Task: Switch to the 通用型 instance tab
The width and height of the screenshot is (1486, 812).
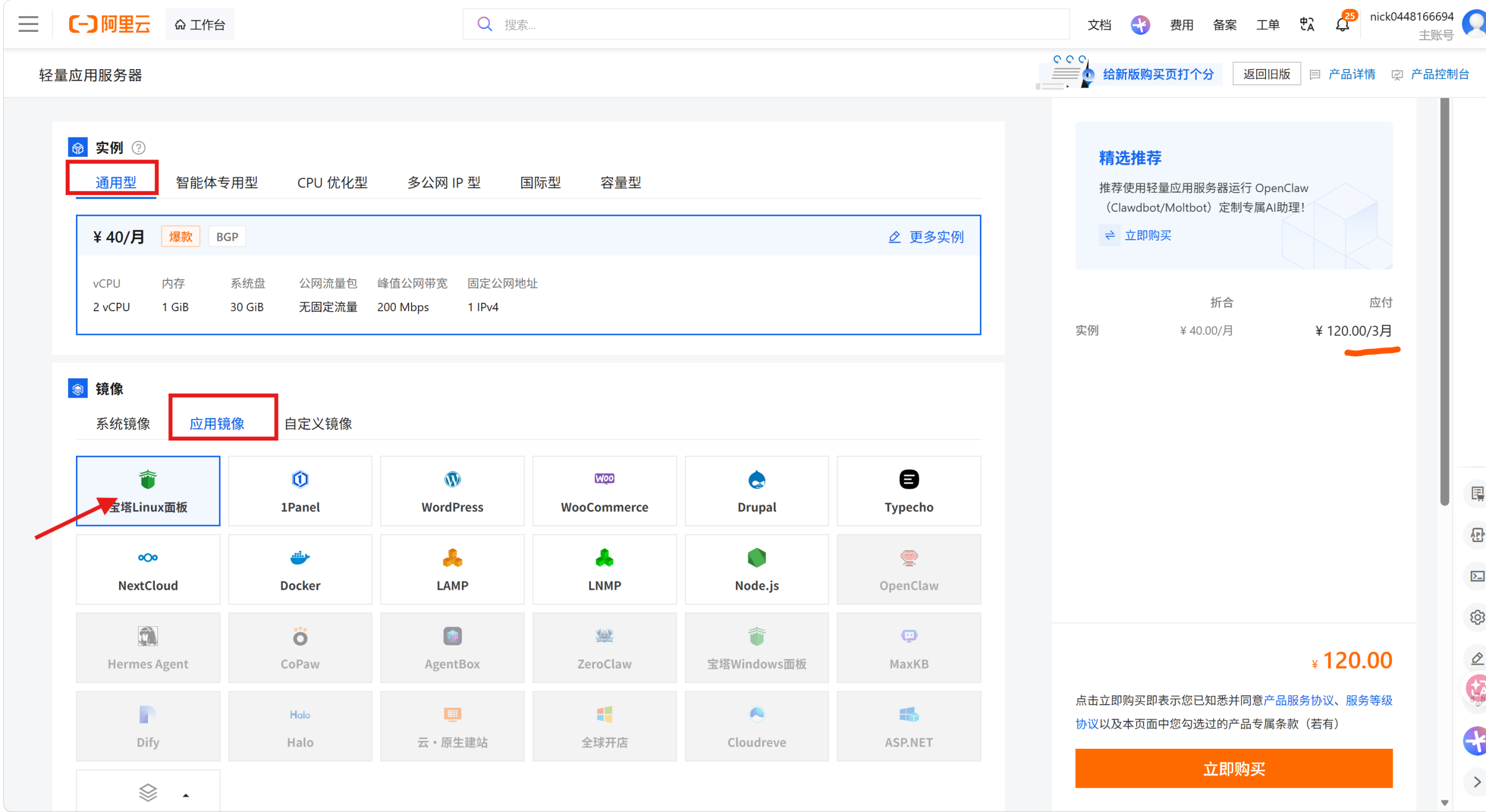Action: [x=116, y=183]
